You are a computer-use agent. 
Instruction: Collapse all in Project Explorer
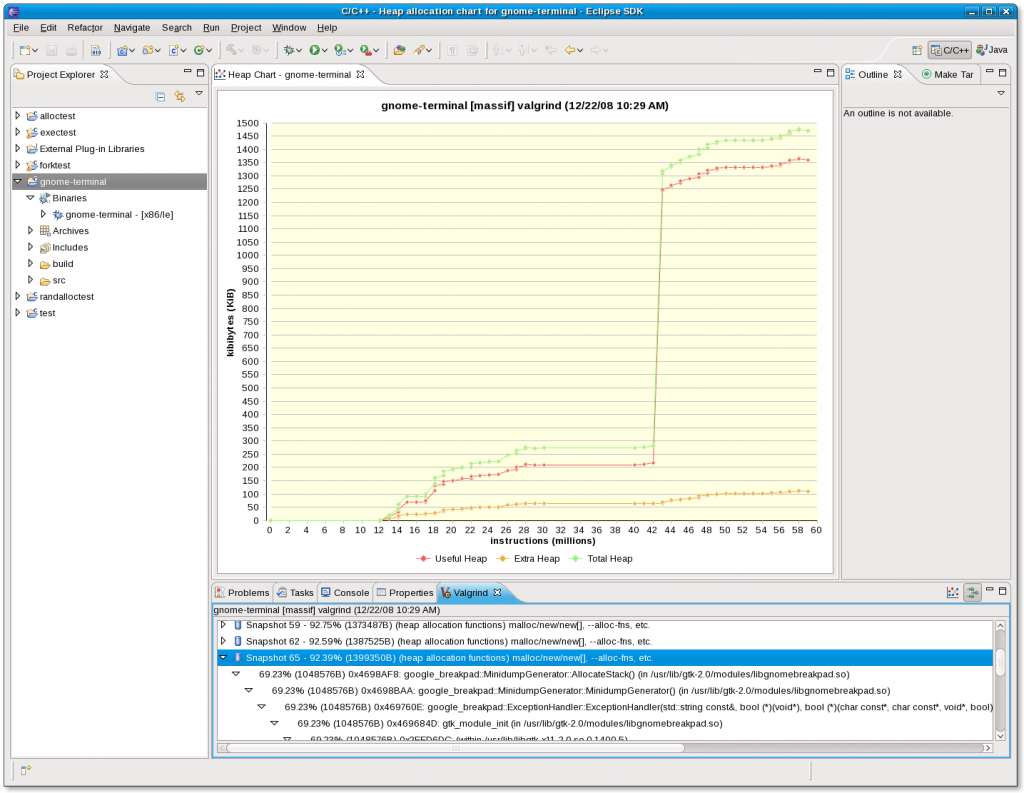[x=160, y=97]
